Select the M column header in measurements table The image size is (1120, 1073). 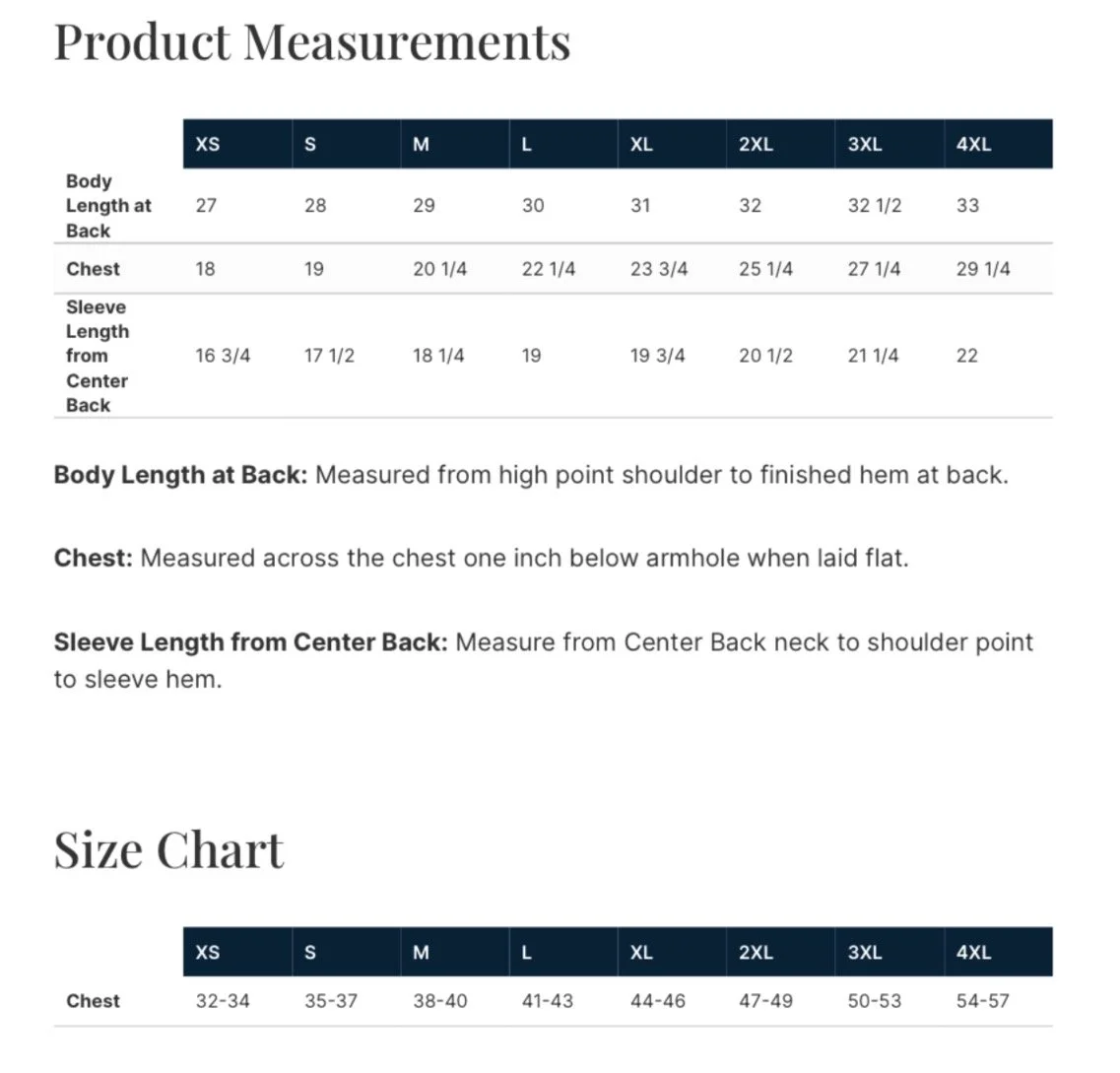455,144
